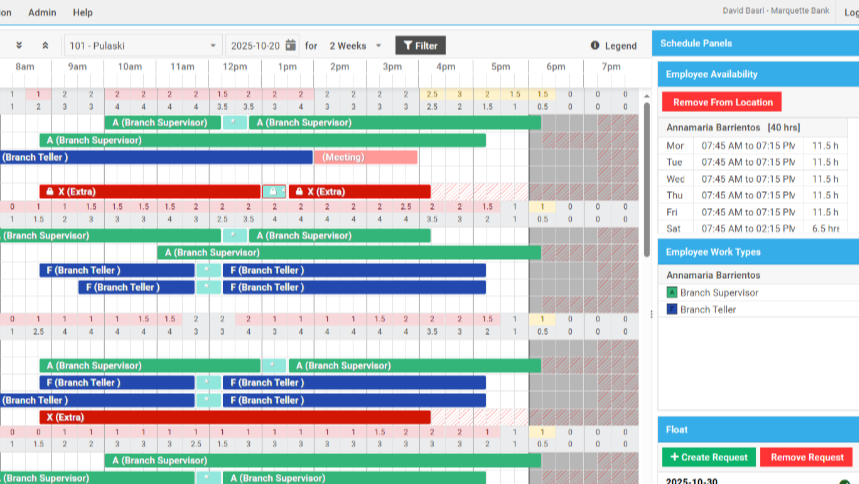Collapse the Employee Work Types panel header
This screenshot has height=484, width=859.
click(x=758, y=252)
